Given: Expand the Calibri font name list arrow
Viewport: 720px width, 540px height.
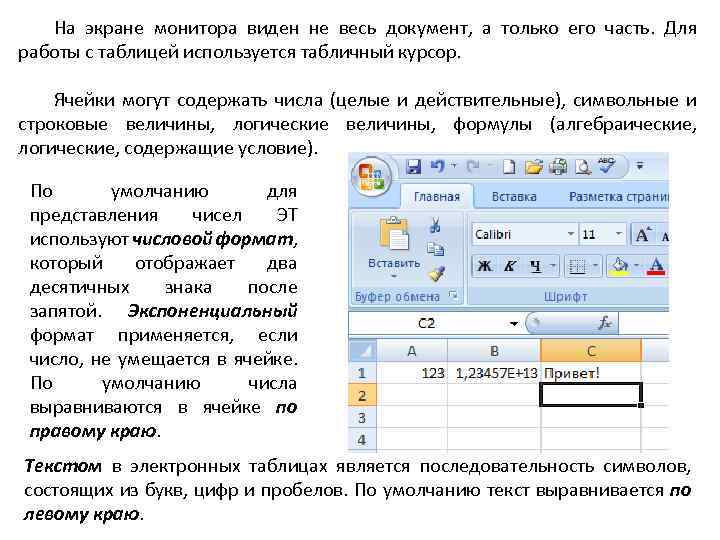Looking at the screenshot, I should tap(570, 234).
